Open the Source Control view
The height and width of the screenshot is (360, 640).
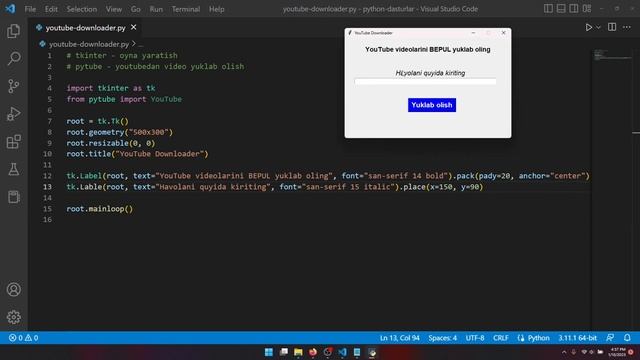[13, 86]
